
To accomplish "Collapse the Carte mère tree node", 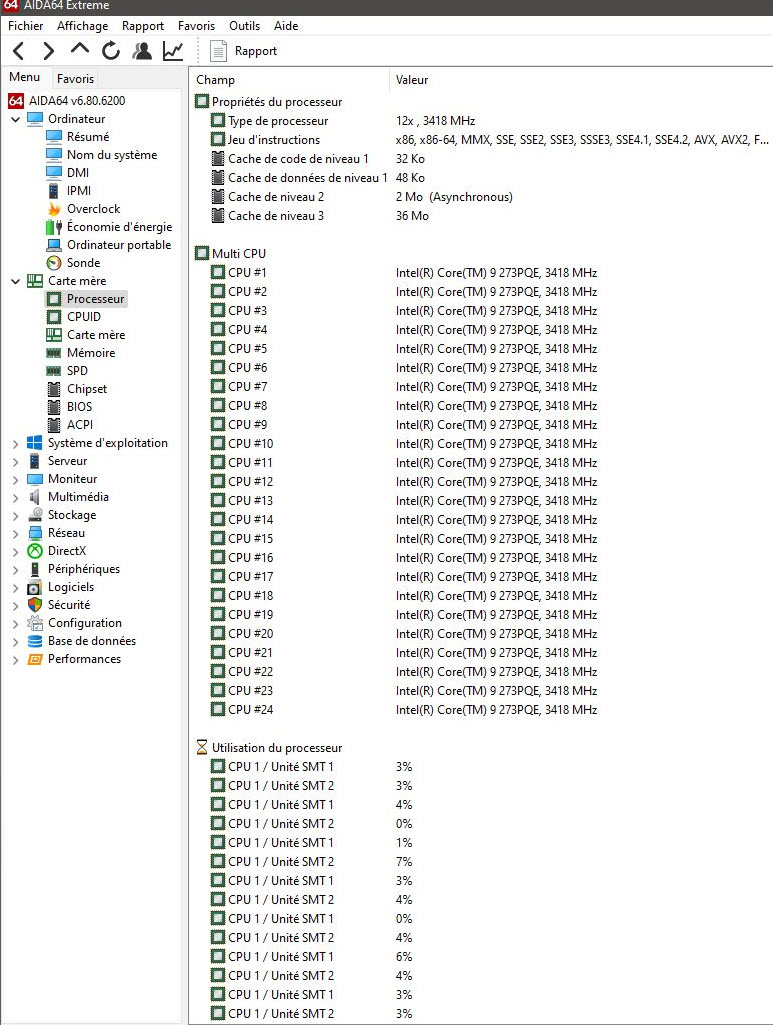I will [x=16, y=281].
